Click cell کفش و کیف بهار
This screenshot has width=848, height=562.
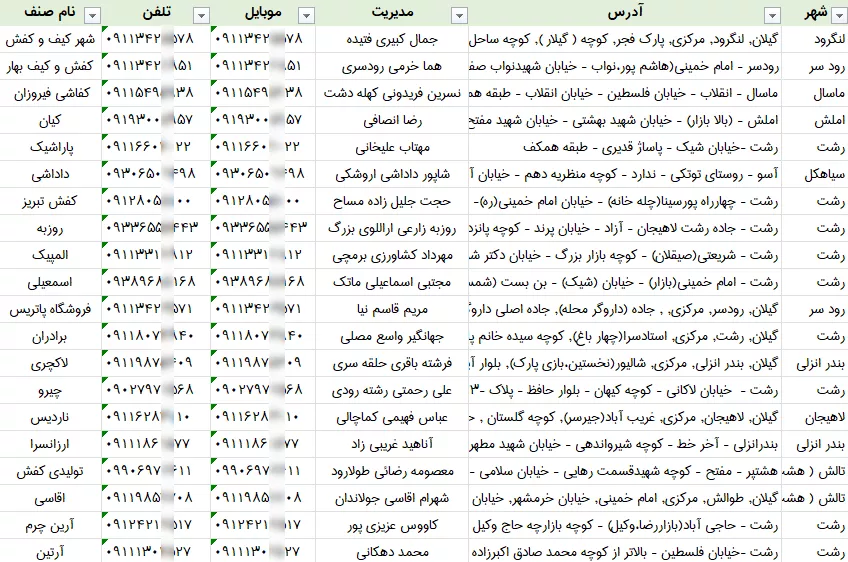50,66
